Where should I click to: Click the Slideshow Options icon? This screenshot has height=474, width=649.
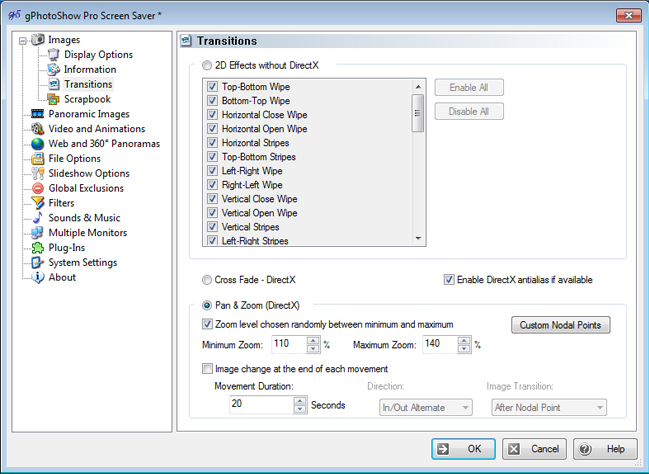pos(37,173)
